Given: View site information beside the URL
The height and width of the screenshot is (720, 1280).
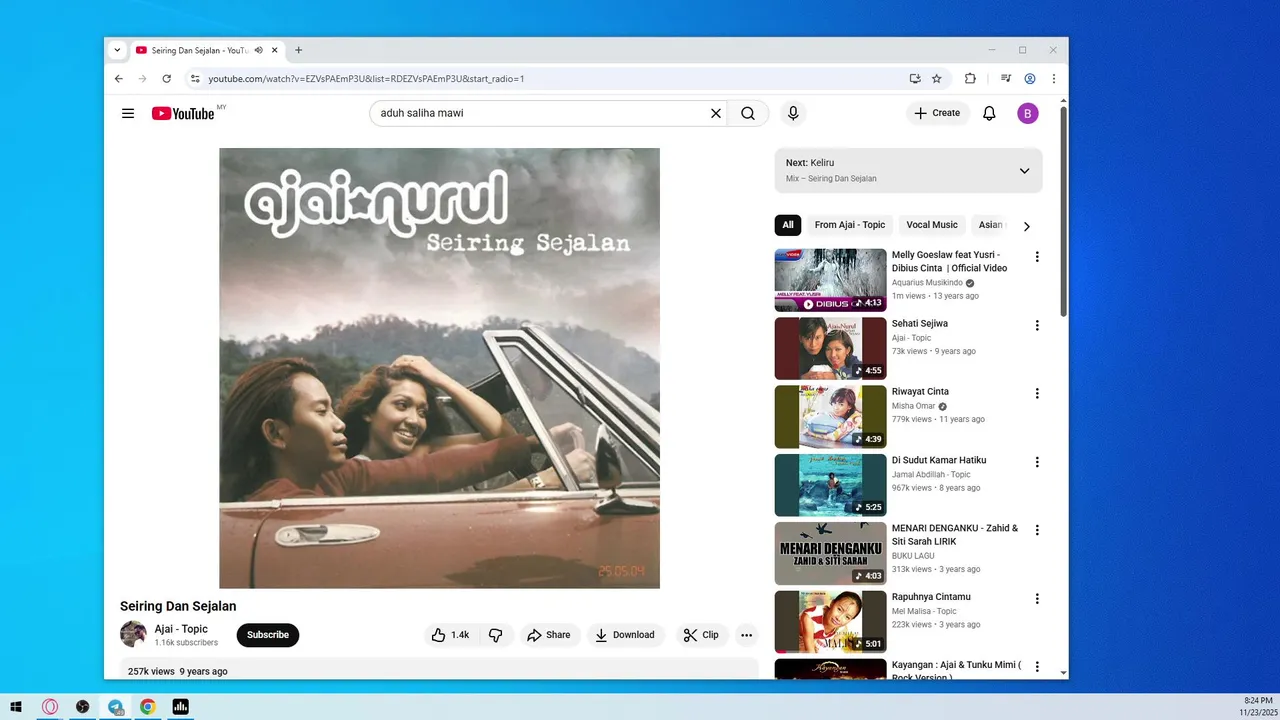Looking at the screenshot, I should [x=195, y=78].
